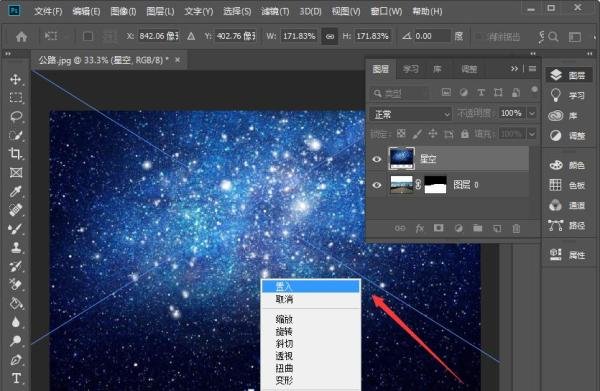The height and width of the screenshot is (391, 600).
Task: Select the 图层 0 layer mask thumbnail
Action: click(x=435, y=185)
